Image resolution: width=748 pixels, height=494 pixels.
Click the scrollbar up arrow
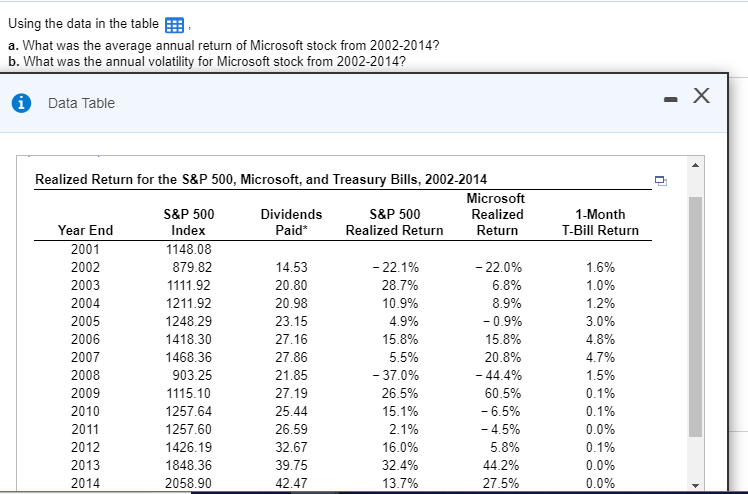(695, 165)
